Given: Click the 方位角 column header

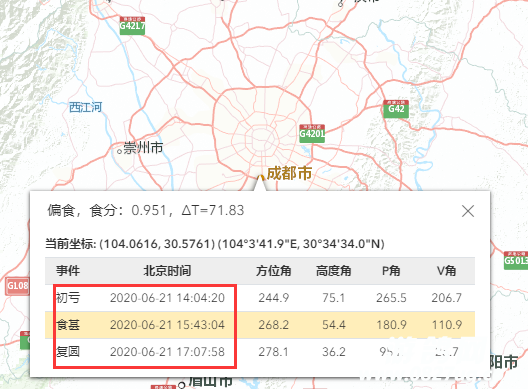Looking at the screenshot, I should (x=273, y=271).
